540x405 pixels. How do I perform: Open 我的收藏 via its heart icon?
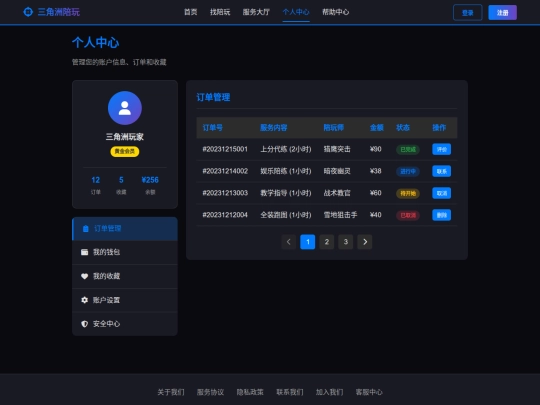coord(84,276)
